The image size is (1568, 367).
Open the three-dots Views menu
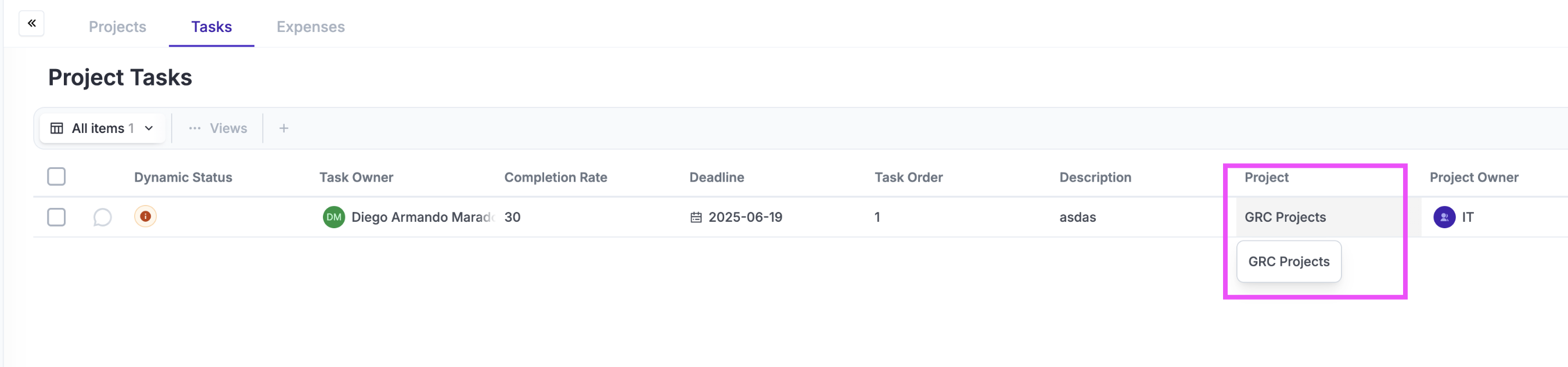point(218,128)
